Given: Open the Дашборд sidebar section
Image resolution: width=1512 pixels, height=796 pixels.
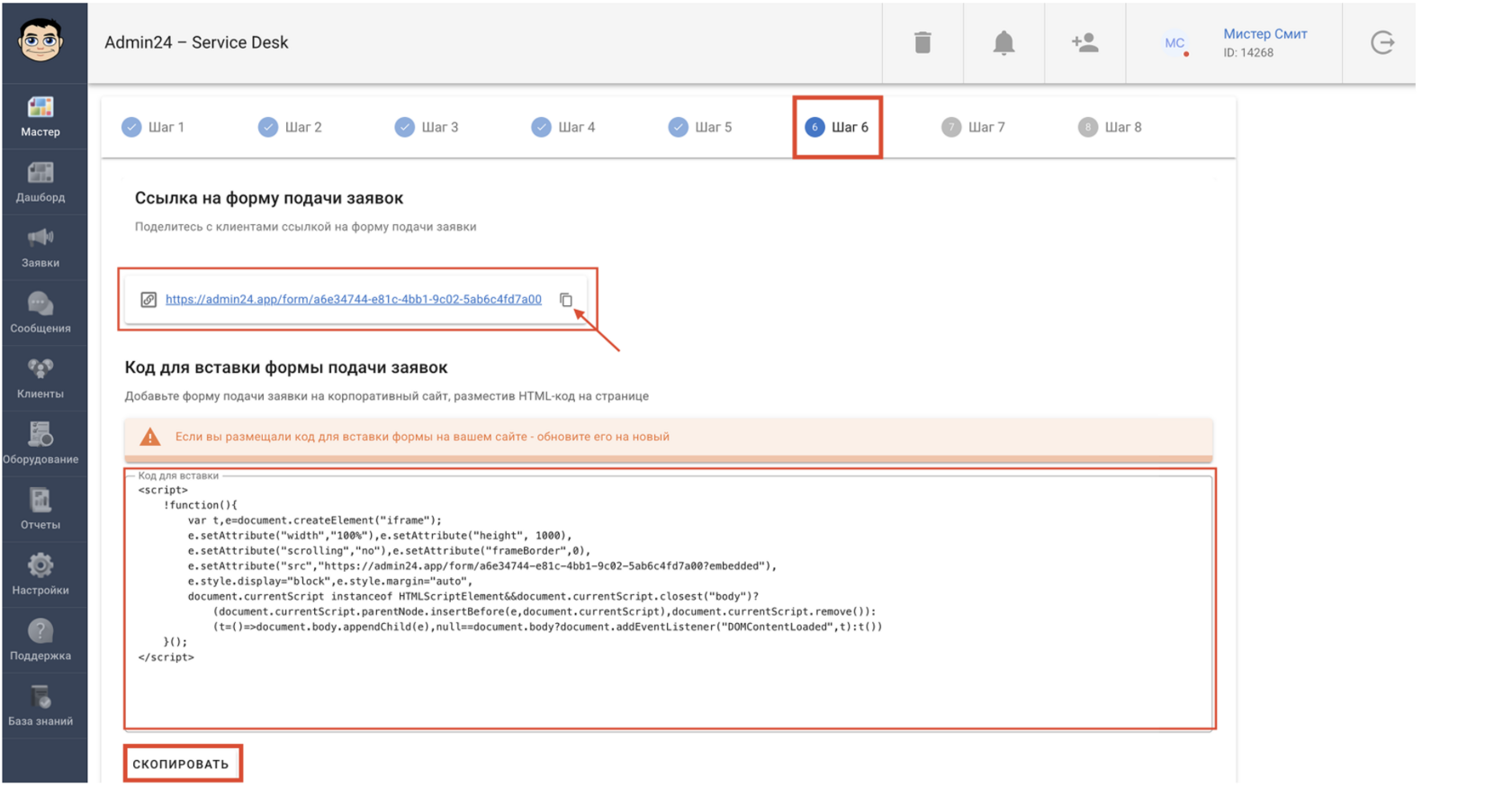Looking at the screenshot, I should click(x=40, y=182).
